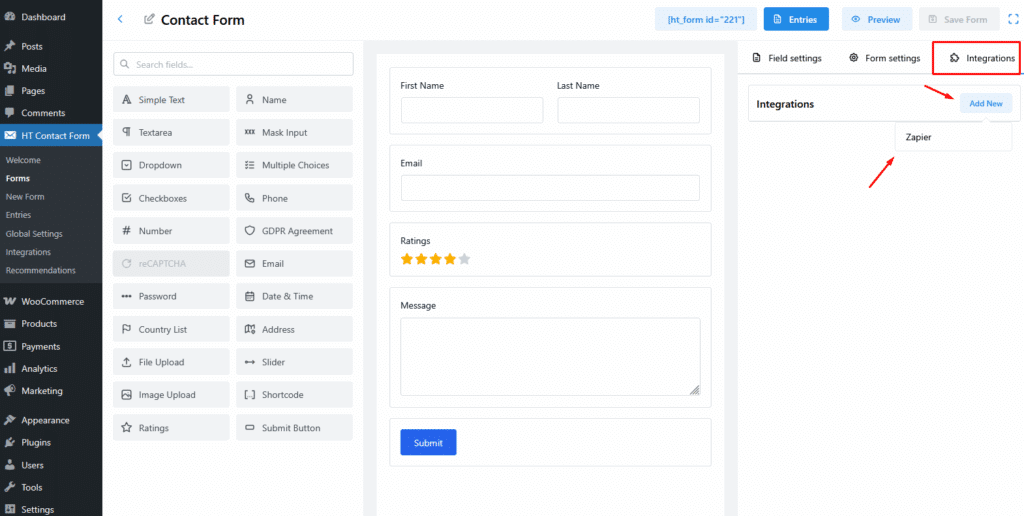Add the Date & Time field

tap(294, 297)
